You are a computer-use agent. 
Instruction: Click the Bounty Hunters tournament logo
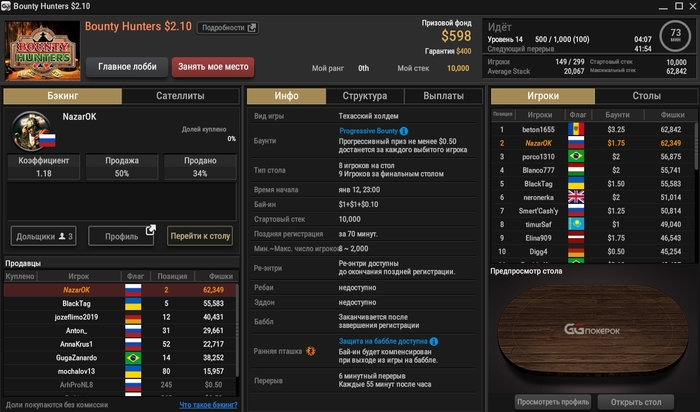click(42, 51)
